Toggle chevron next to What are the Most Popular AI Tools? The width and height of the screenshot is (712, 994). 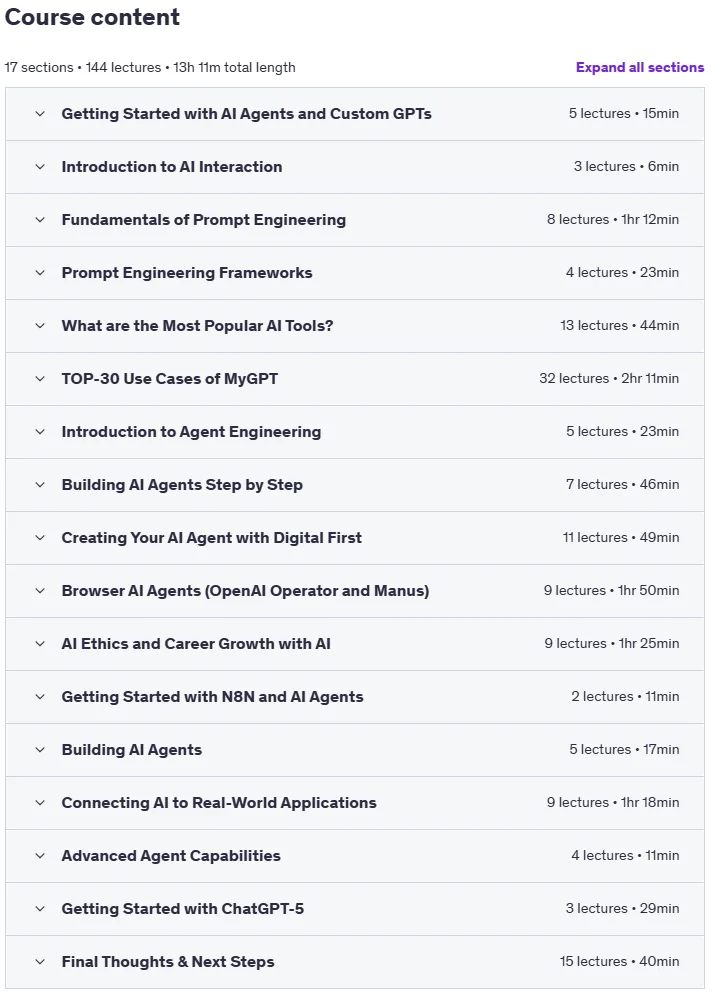coord(40,326)
